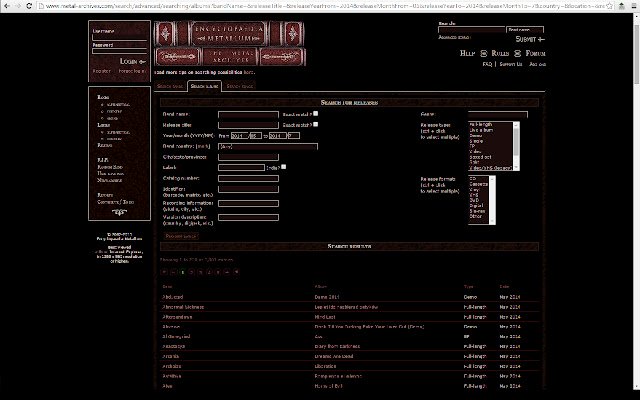This screenshot has height=400, width=640.
Task: Go back with the browser back arrow
Action: point(7,6)
